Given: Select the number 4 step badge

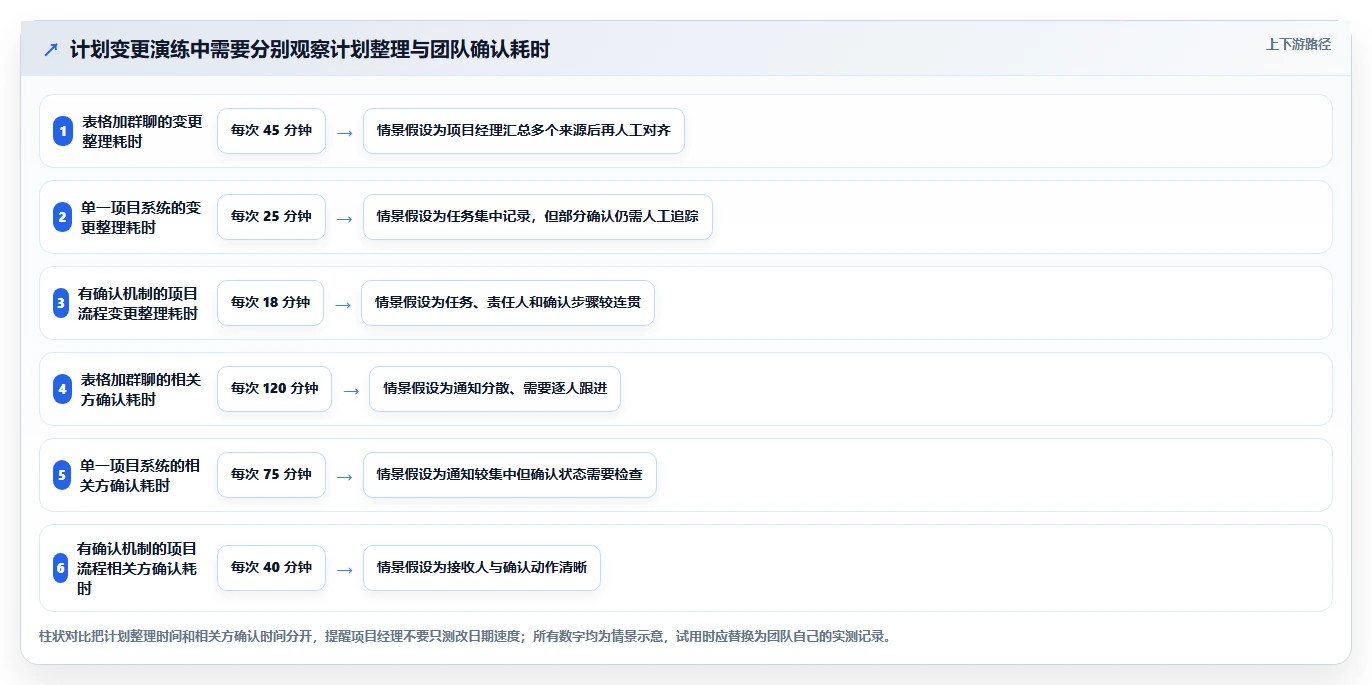Looking at the screenshot, I should click(63, 389).
